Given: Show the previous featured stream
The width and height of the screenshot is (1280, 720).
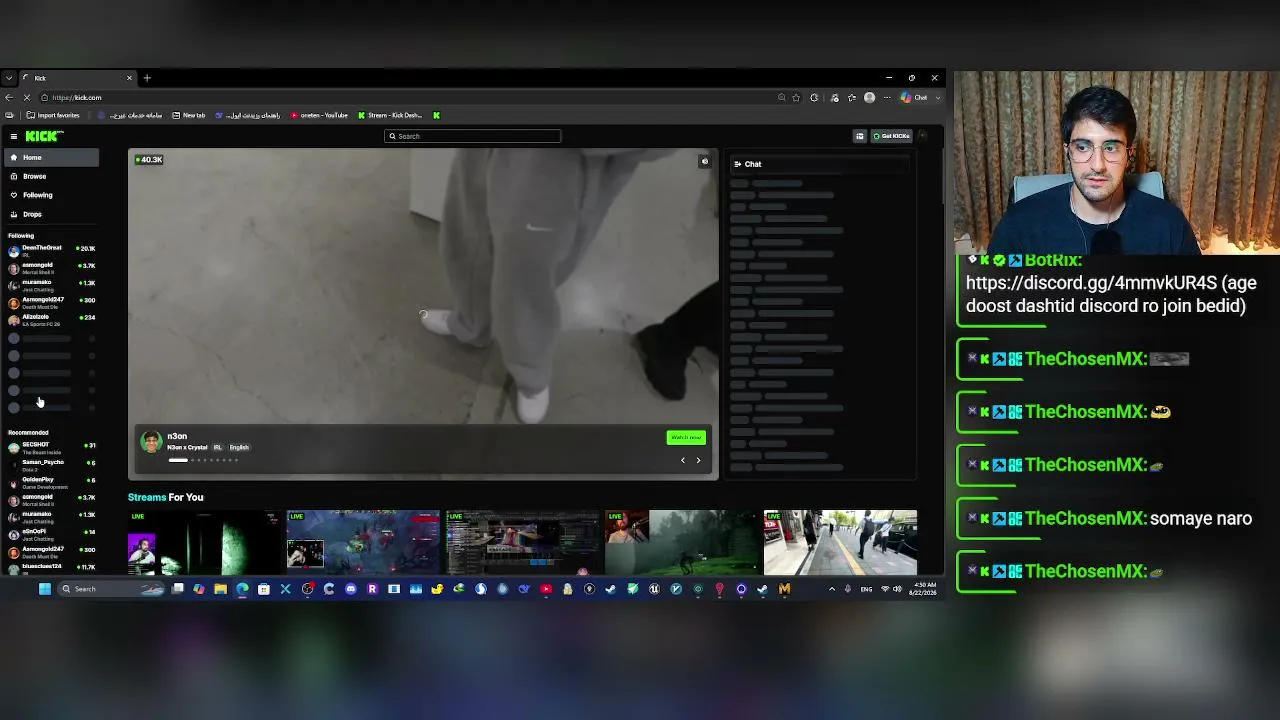Looking at the screenshot, I should [x=683, y=460].
